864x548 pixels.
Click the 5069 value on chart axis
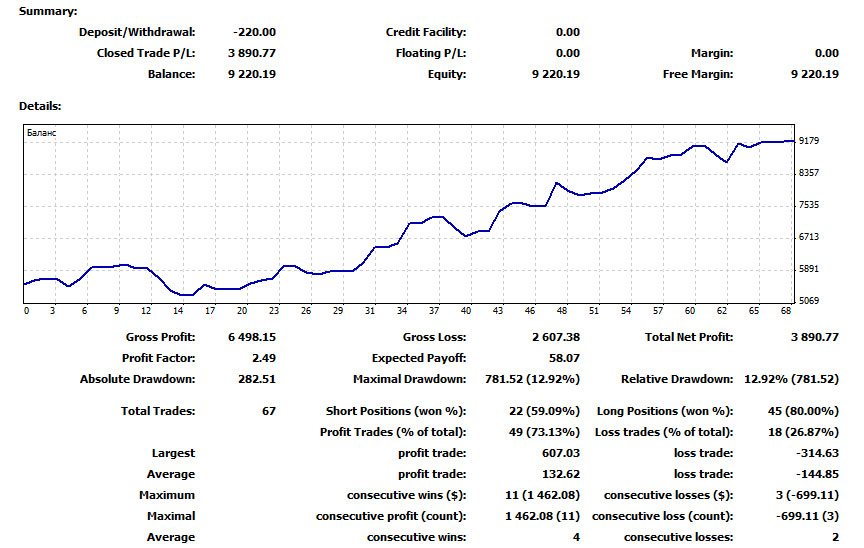click(x=811, y=300)
